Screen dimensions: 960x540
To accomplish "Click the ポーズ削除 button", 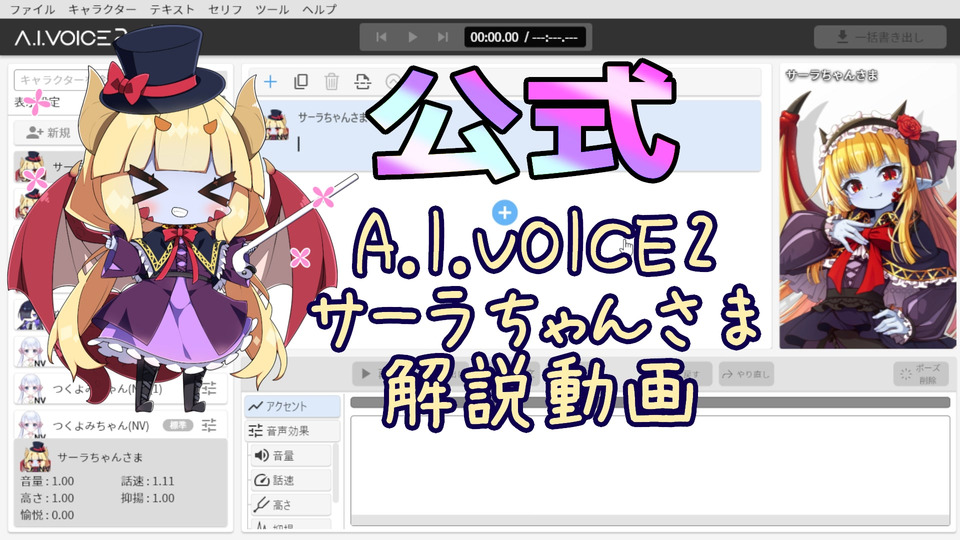I will [920, 373].
